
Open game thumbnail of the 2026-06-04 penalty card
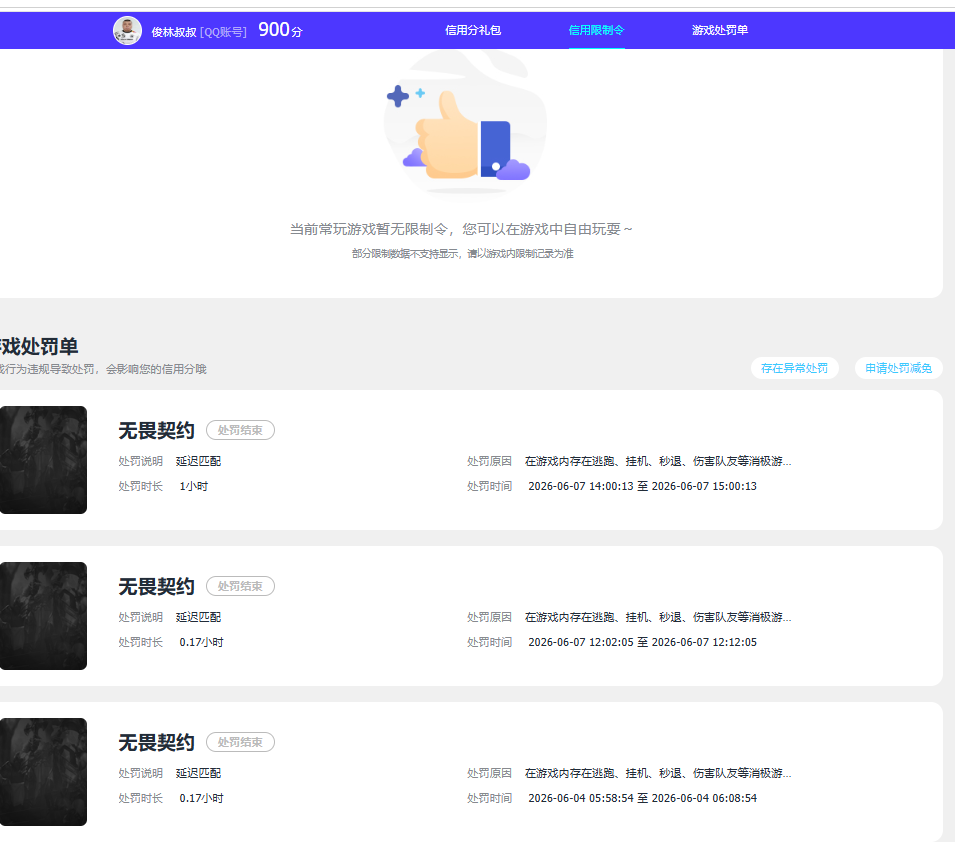[x=43, y=772]
